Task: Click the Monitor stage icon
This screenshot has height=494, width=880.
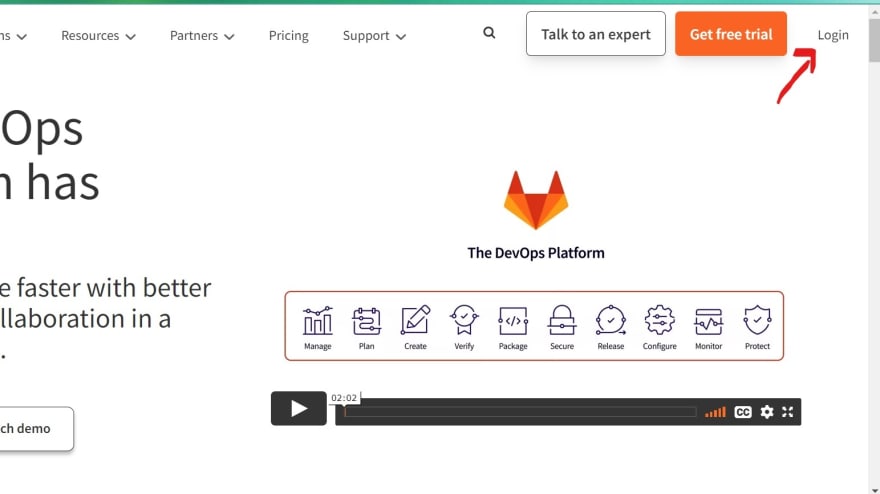Action: tap(708, 322)
